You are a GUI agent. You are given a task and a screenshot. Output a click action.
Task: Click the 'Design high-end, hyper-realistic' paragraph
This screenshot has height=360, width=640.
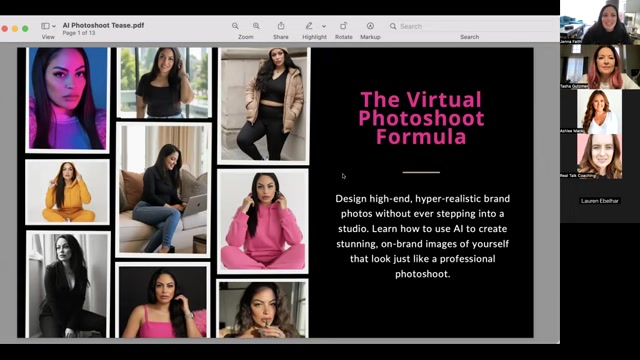pos(422,236)
